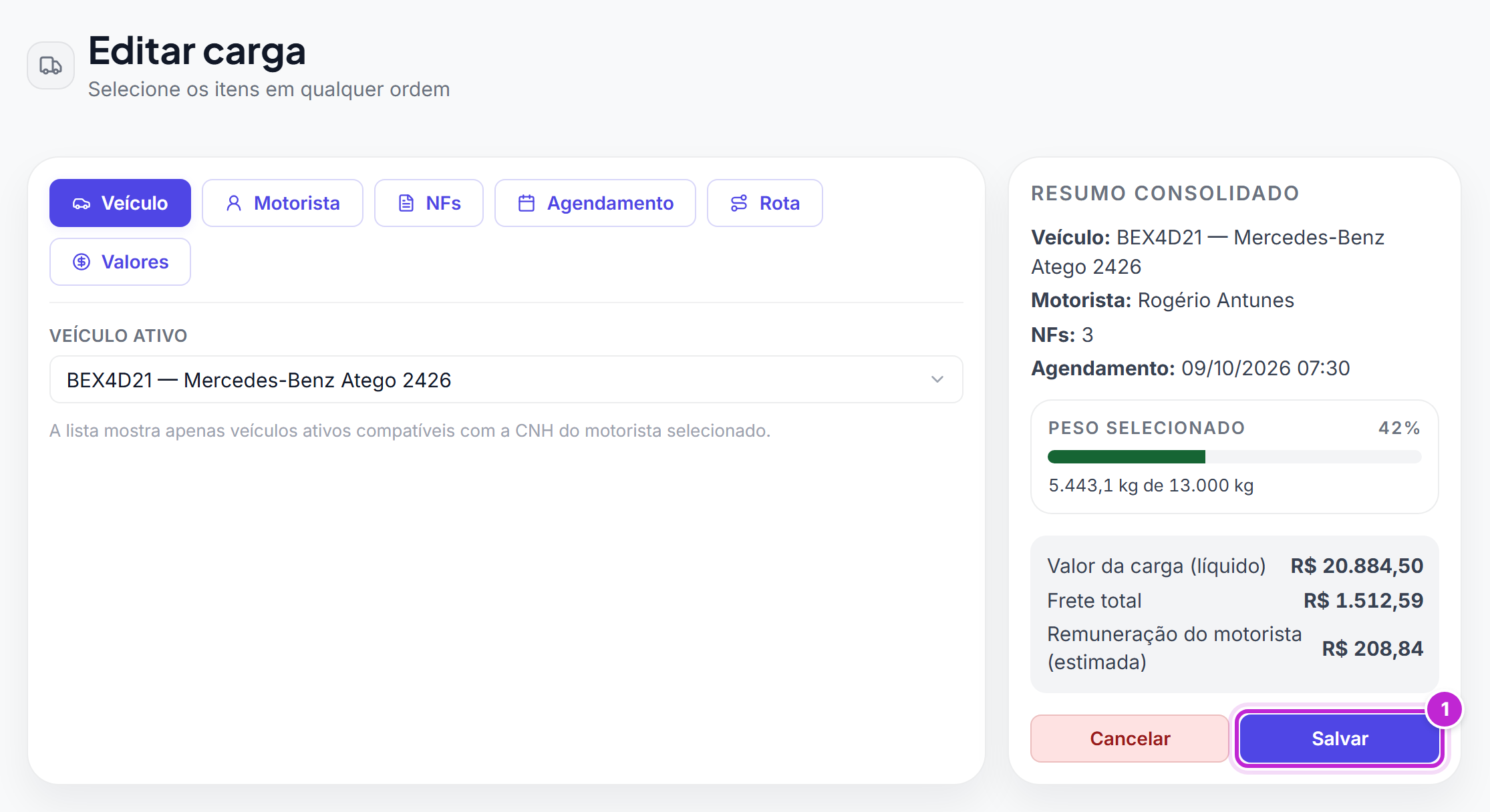Click the Valor da carga (líquido) label
This screenshot has height=812, width=1490.
pos(1157,566)
